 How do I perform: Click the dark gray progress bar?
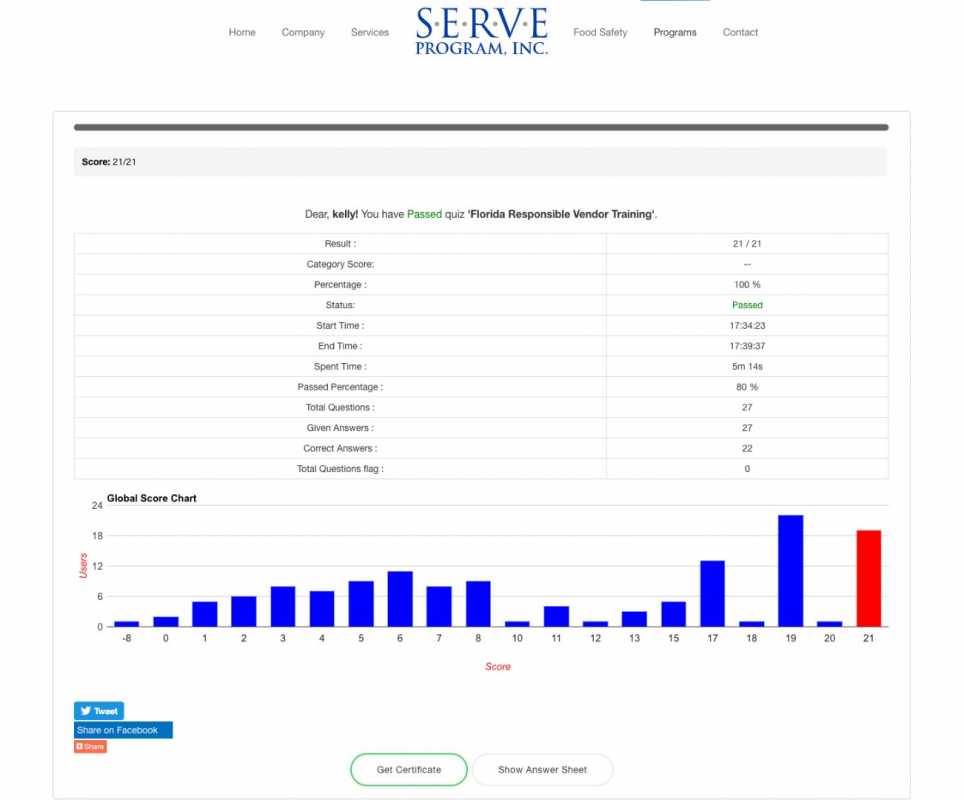481,127
